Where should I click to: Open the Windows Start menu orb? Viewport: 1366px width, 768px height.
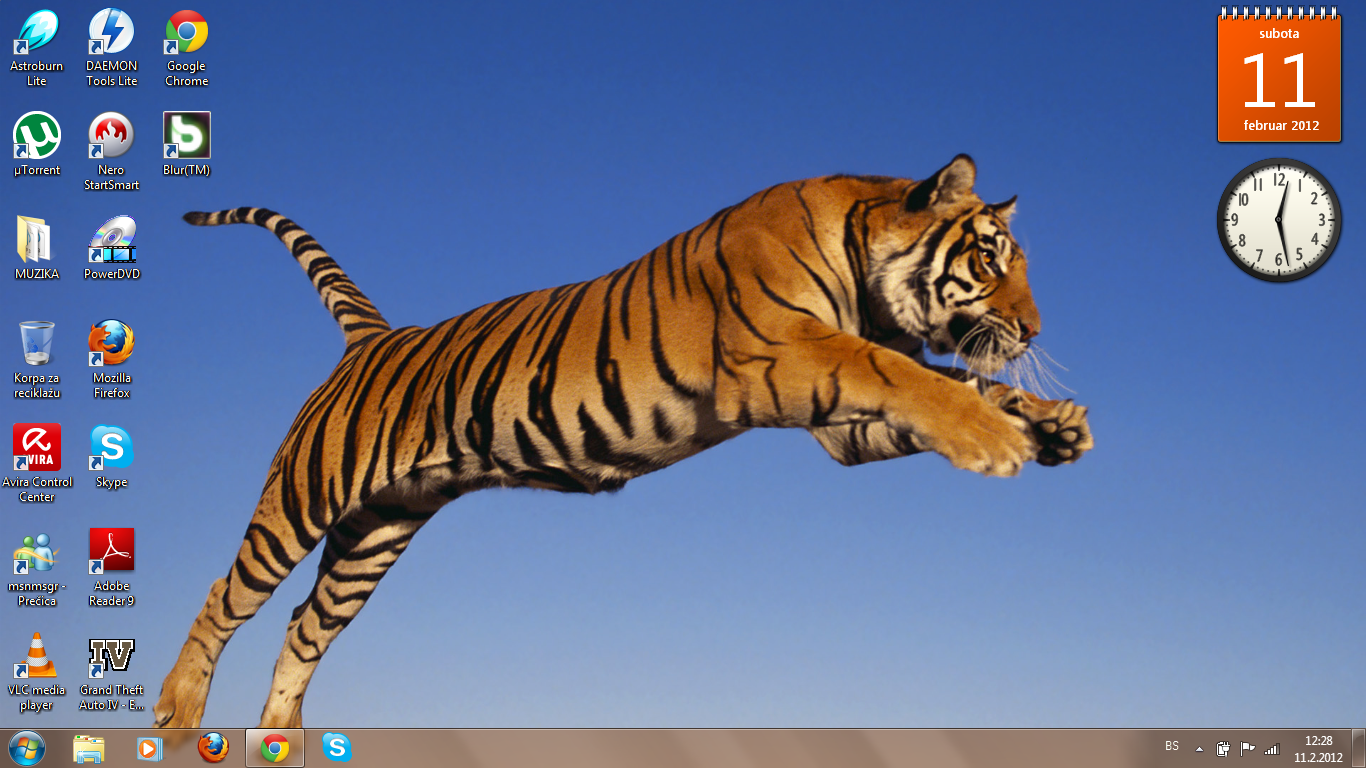pyautogui.click(x=27, y=748)
